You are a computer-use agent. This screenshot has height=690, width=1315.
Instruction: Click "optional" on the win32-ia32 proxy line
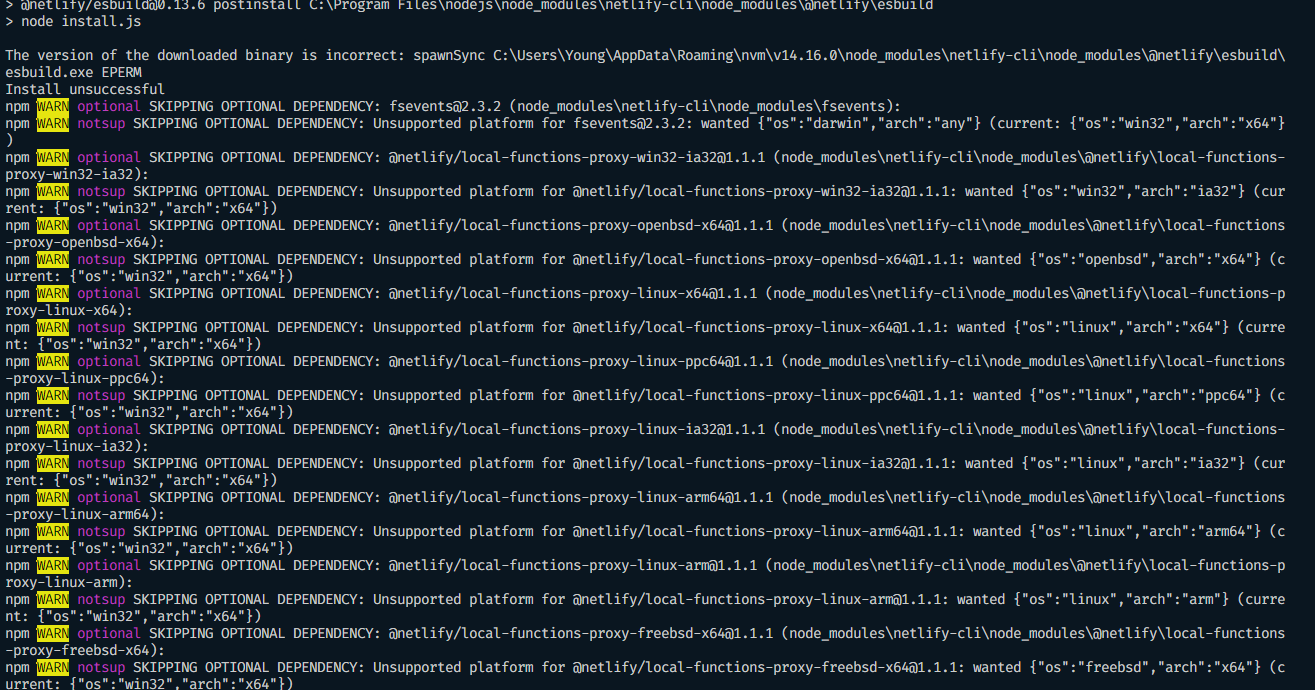pyautogui.click(x=109, y=157)
